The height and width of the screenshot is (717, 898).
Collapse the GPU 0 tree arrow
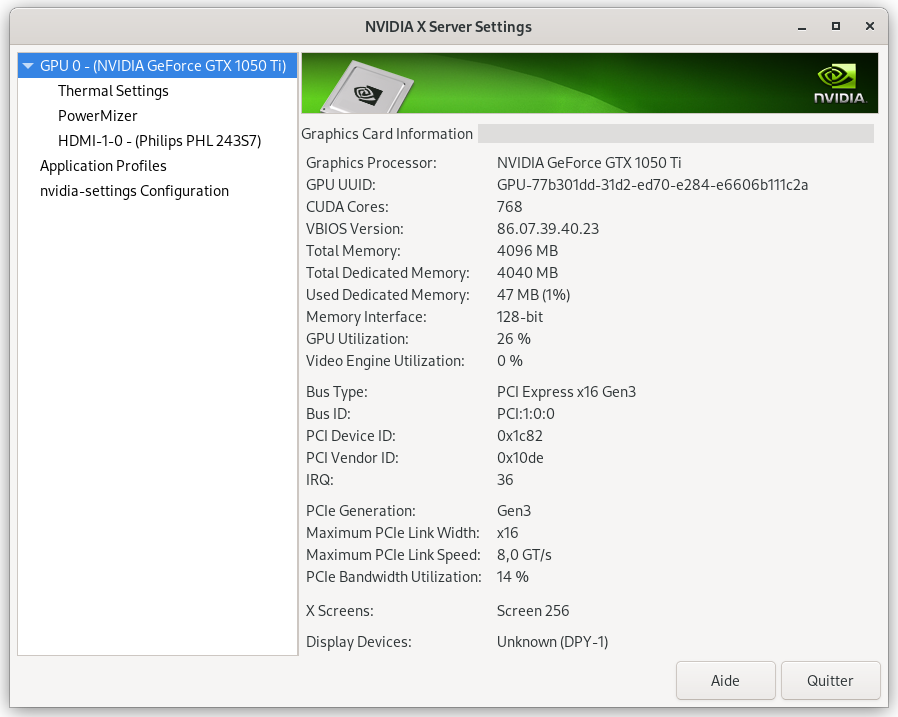pyautogui.click(x=27, y=66)
